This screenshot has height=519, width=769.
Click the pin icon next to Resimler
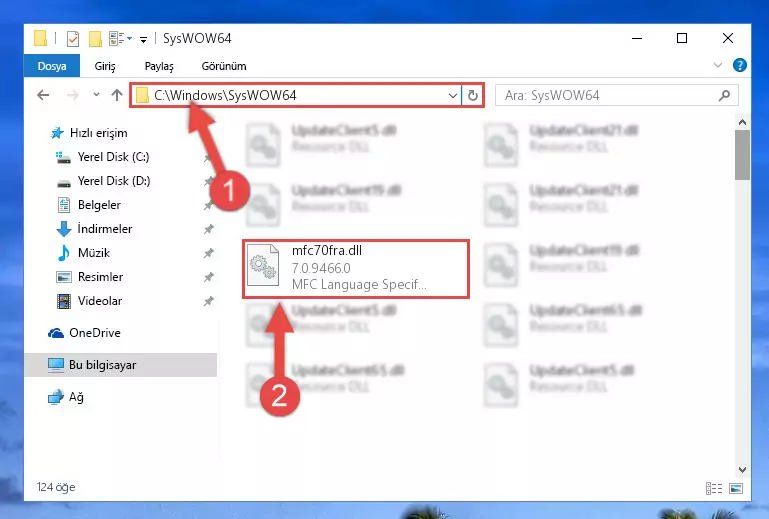click(x=208, y=277)
